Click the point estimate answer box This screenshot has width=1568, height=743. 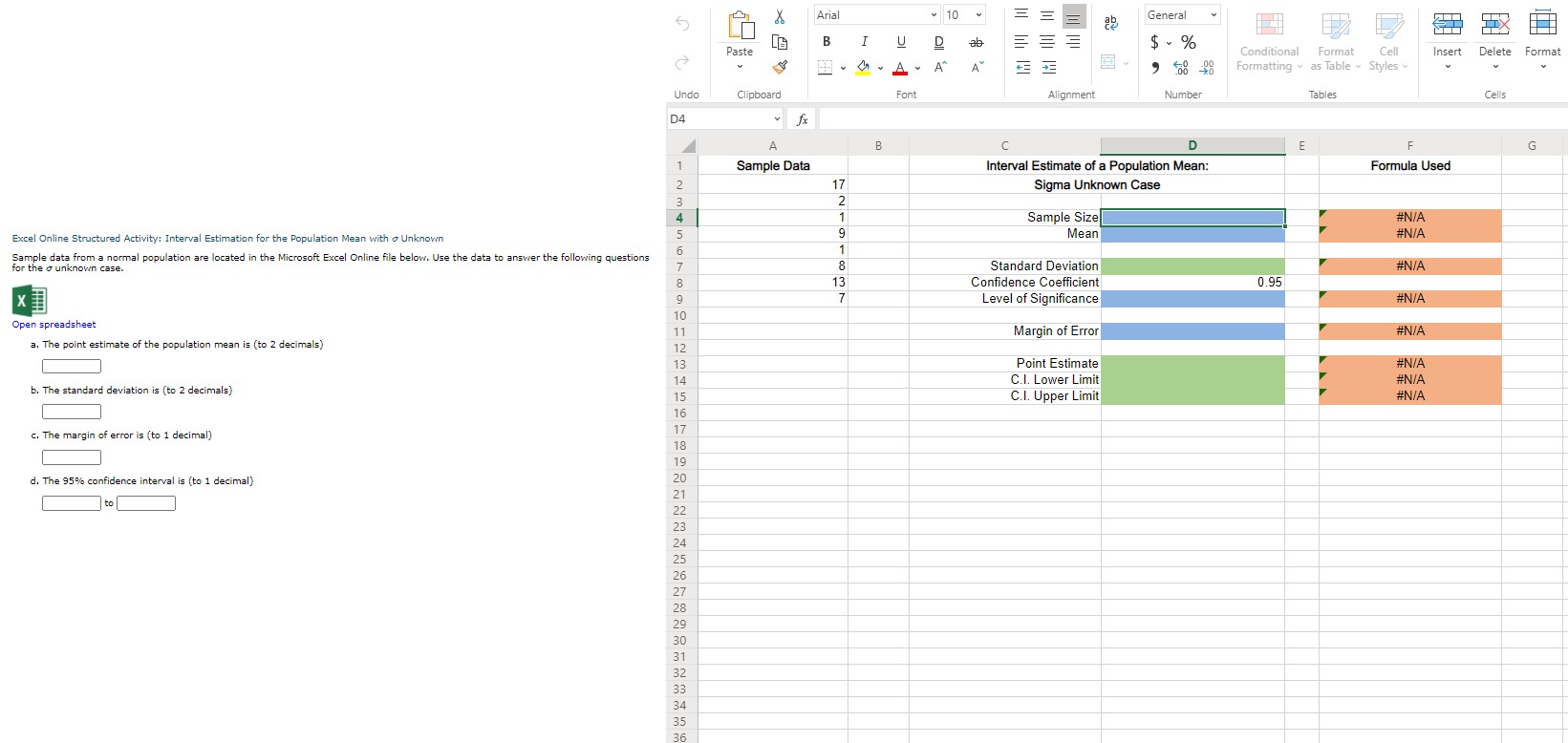[x=72, y=366]
